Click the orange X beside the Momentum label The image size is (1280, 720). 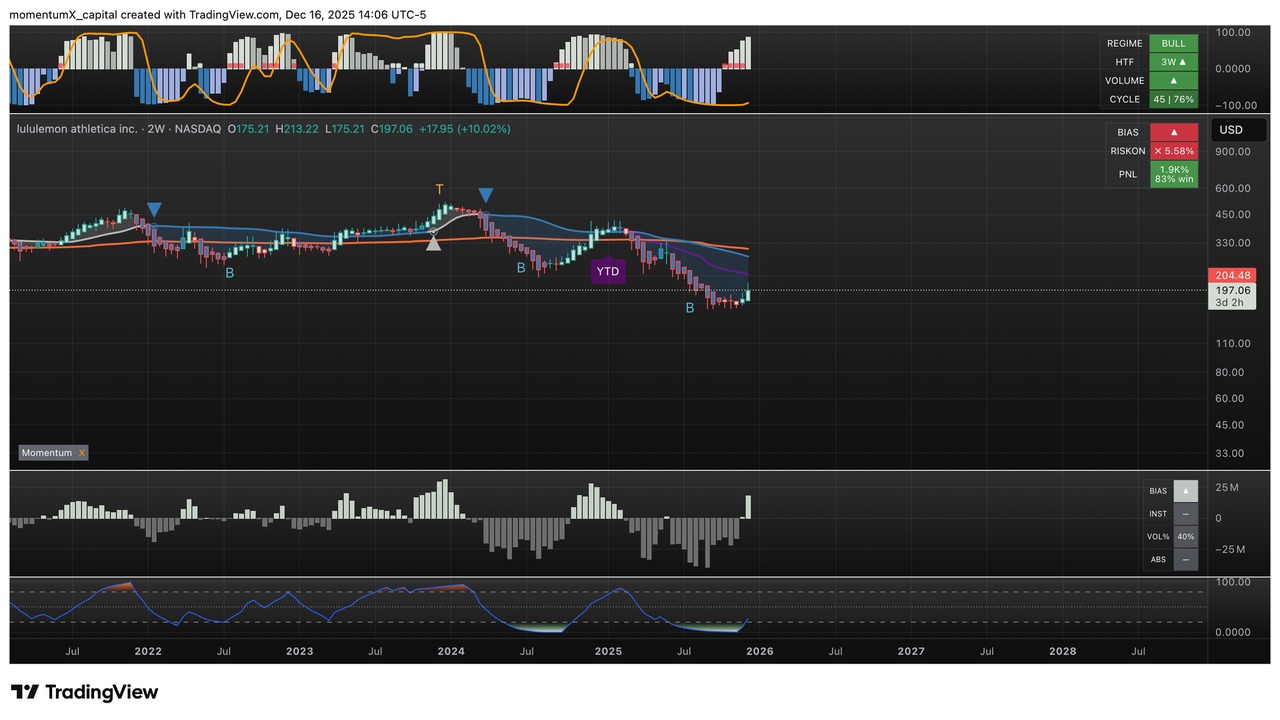(82, 453)
